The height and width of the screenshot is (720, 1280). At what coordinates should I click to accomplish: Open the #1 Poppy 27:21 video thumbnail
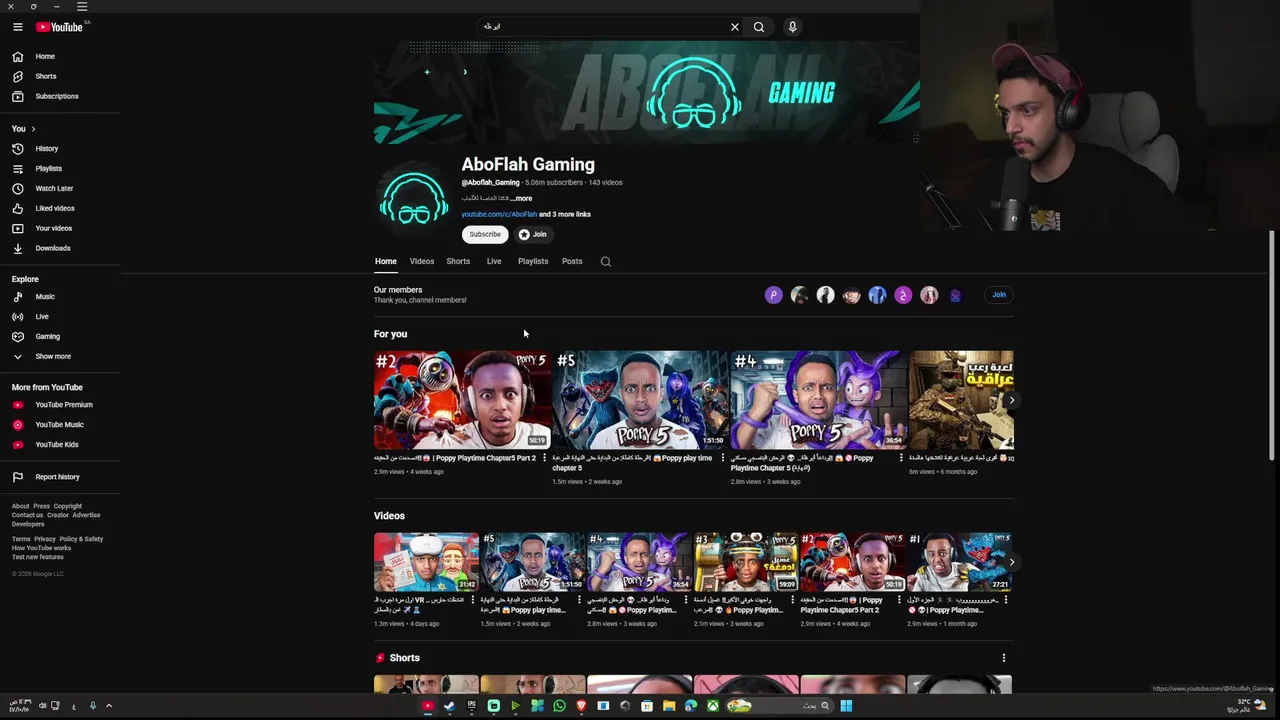tap(959, 562)
